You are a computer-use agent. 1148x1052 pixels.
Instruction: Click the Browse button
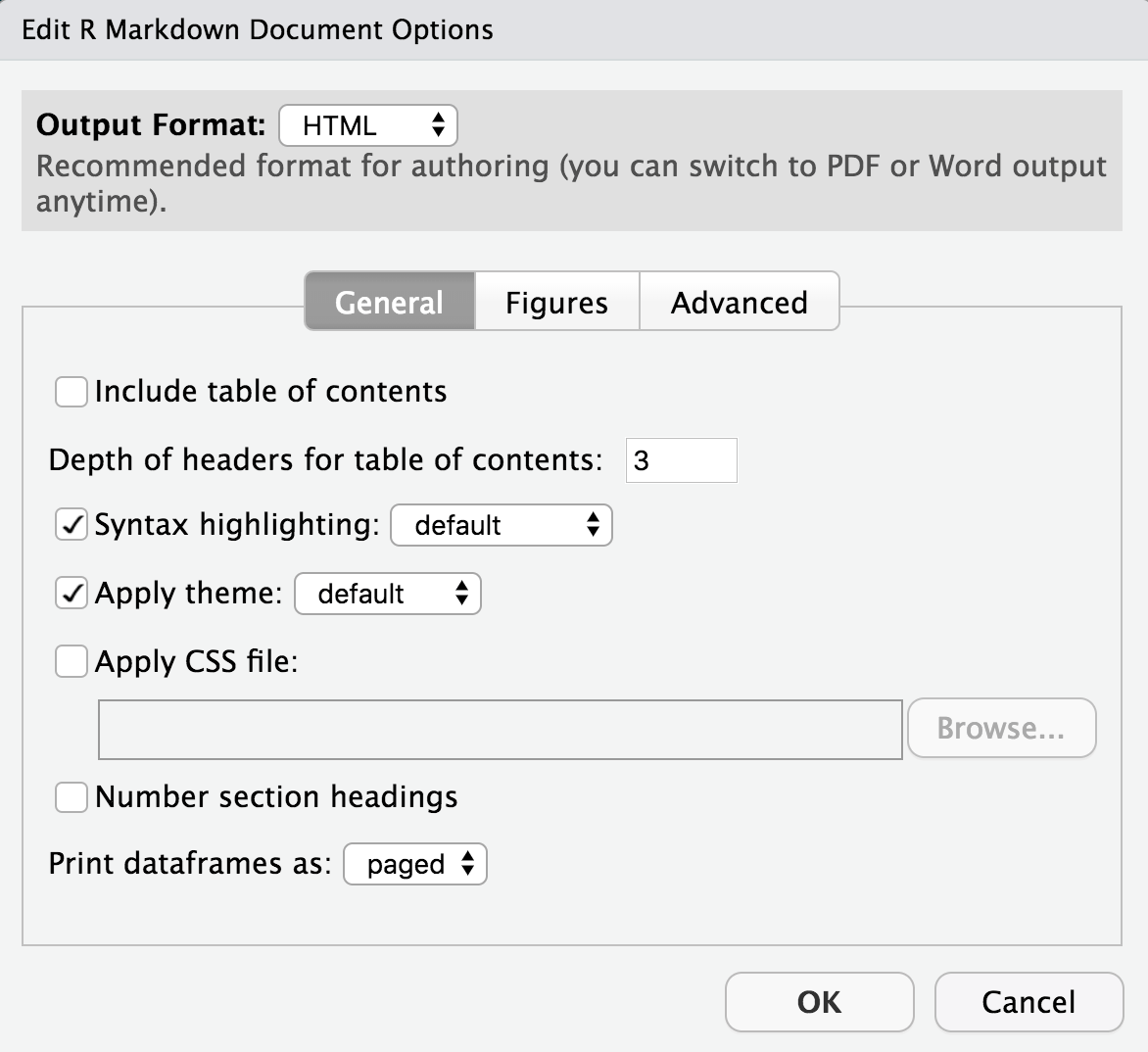(1001, 728)
